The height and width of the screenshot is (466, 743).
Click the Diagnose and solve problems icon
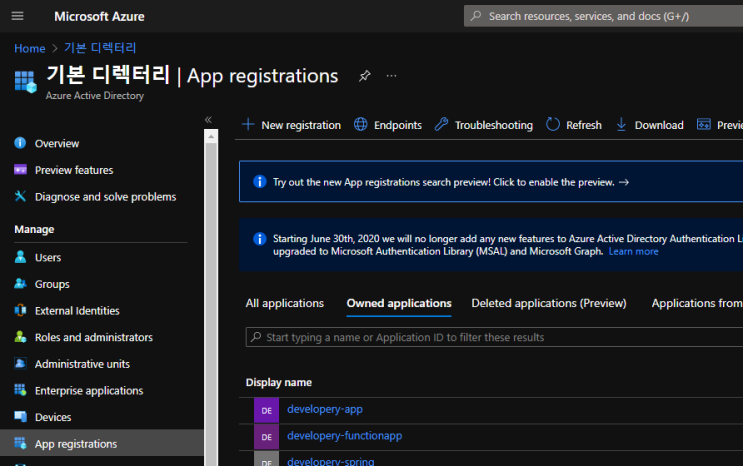20,196
